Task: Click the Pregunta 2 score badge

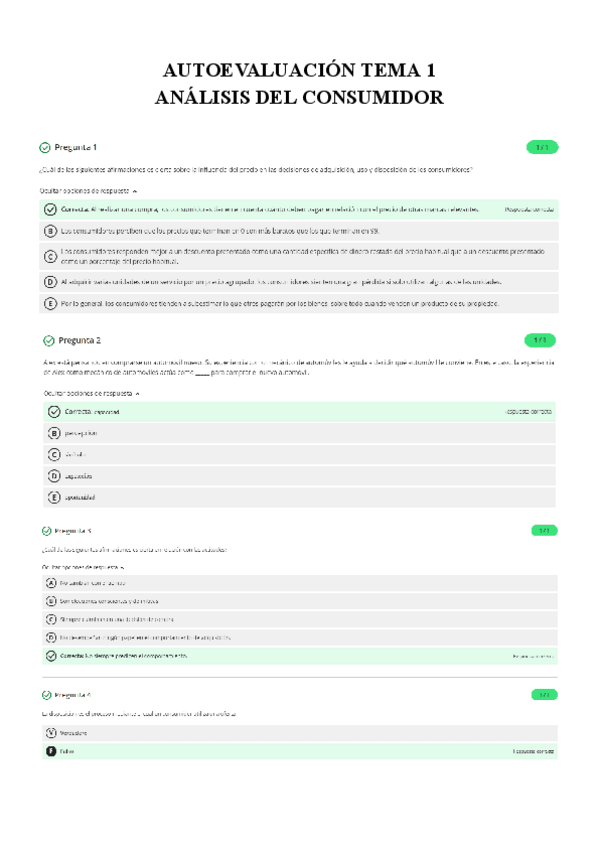Action: [541, 340]
